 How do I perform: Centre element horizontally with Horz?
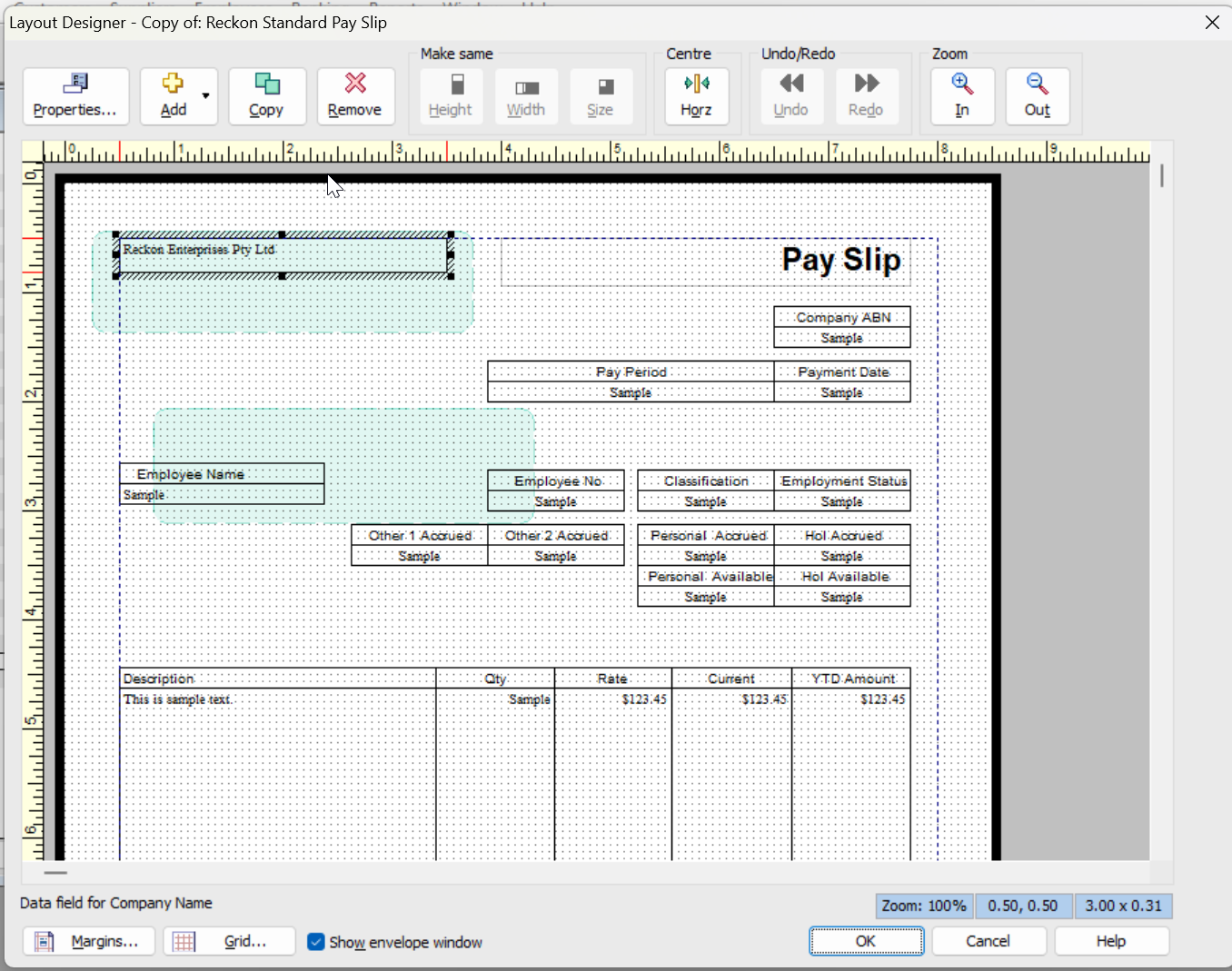click(x=697, y=96)
